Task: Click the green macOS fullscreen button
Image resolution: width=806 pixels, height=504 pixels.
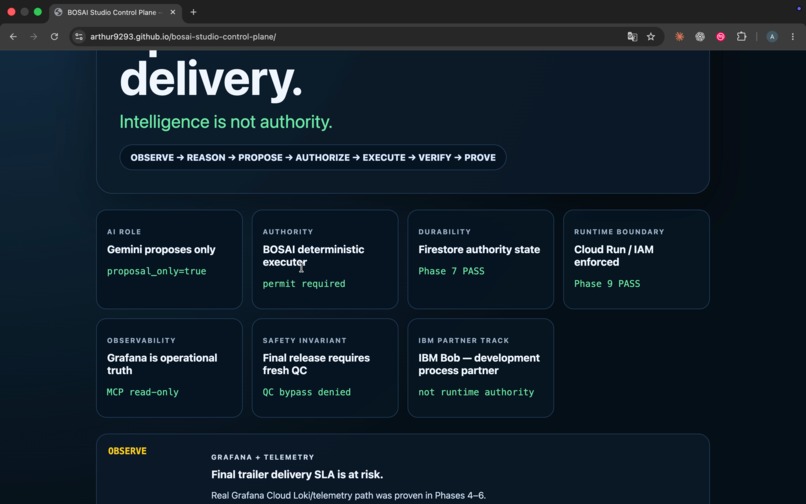Action: 38,12
